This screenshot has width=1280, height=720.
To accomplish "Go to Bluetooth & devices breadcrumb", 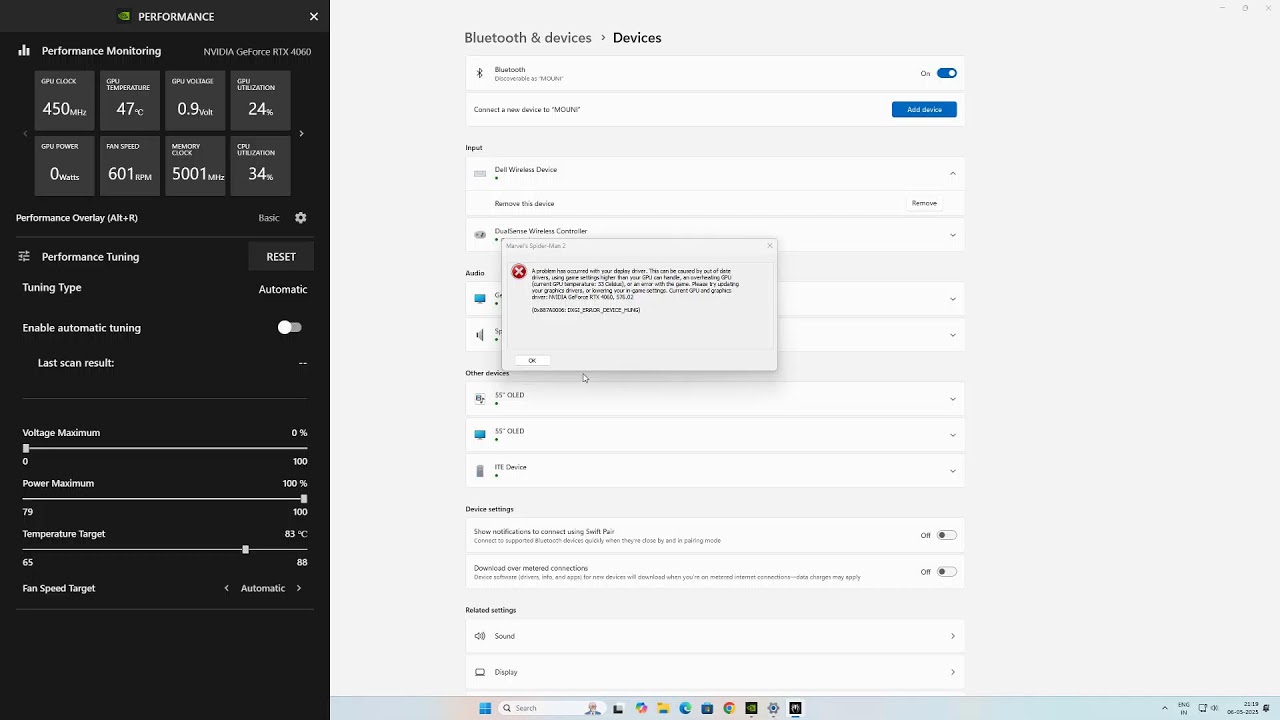I will tap(528, 38).
